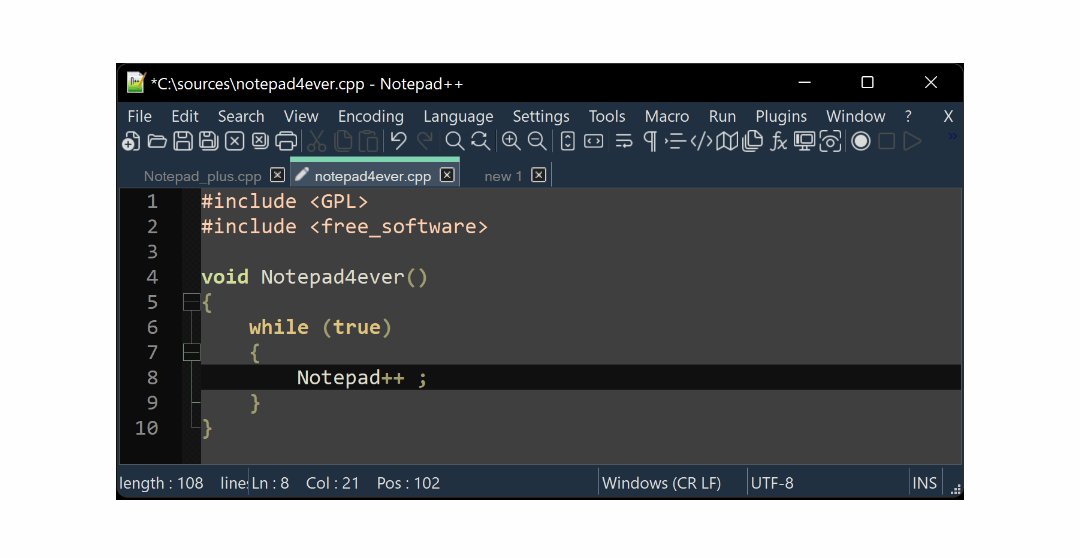This screenshot has height=558, width=1080.
Task: Expand hidden toolbar items chevron
Action: (953, 136)
